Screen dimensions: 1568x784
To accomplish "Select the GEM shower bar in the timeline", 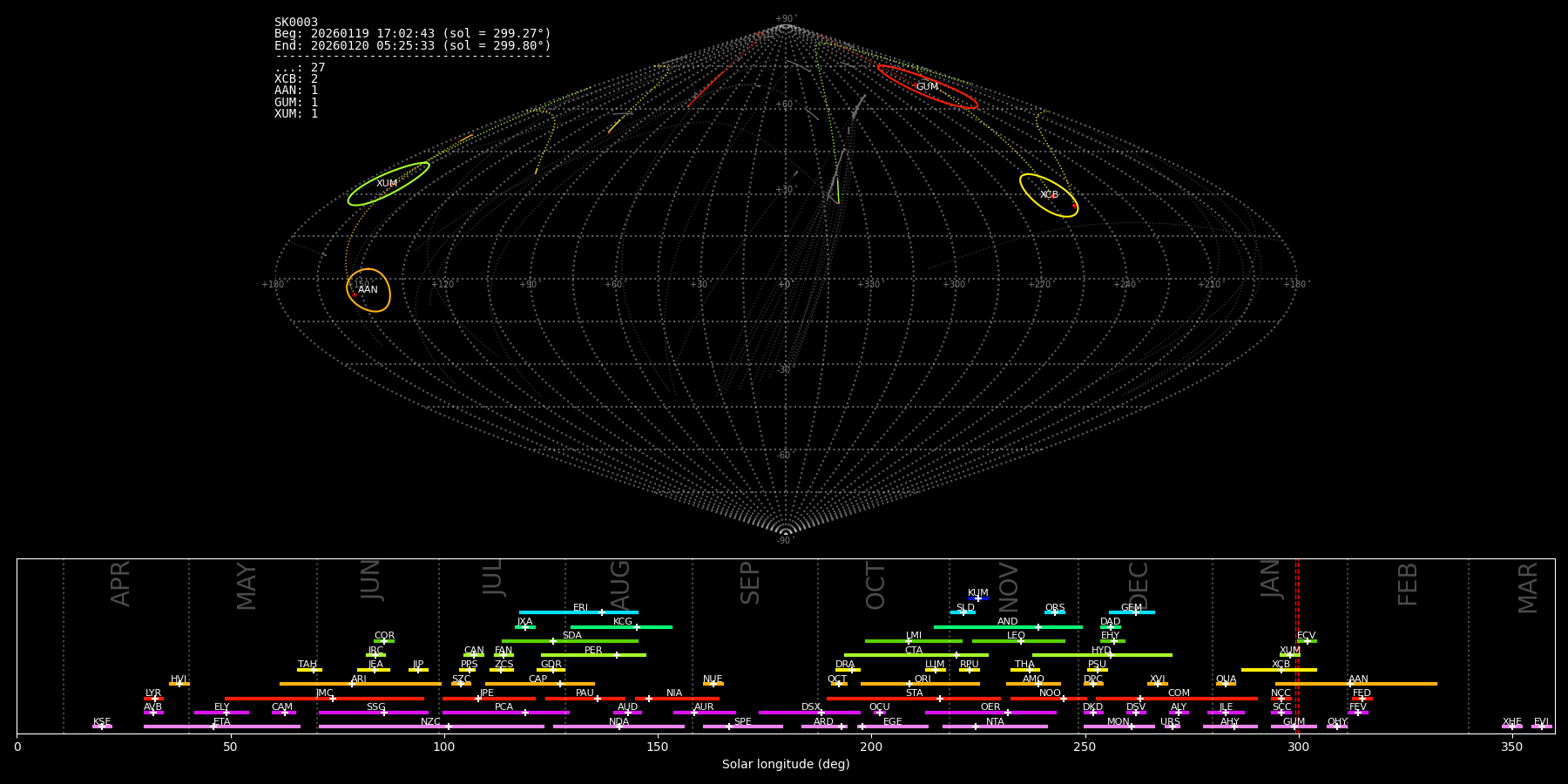I will pyautogui.click(x=1132, y=612).
